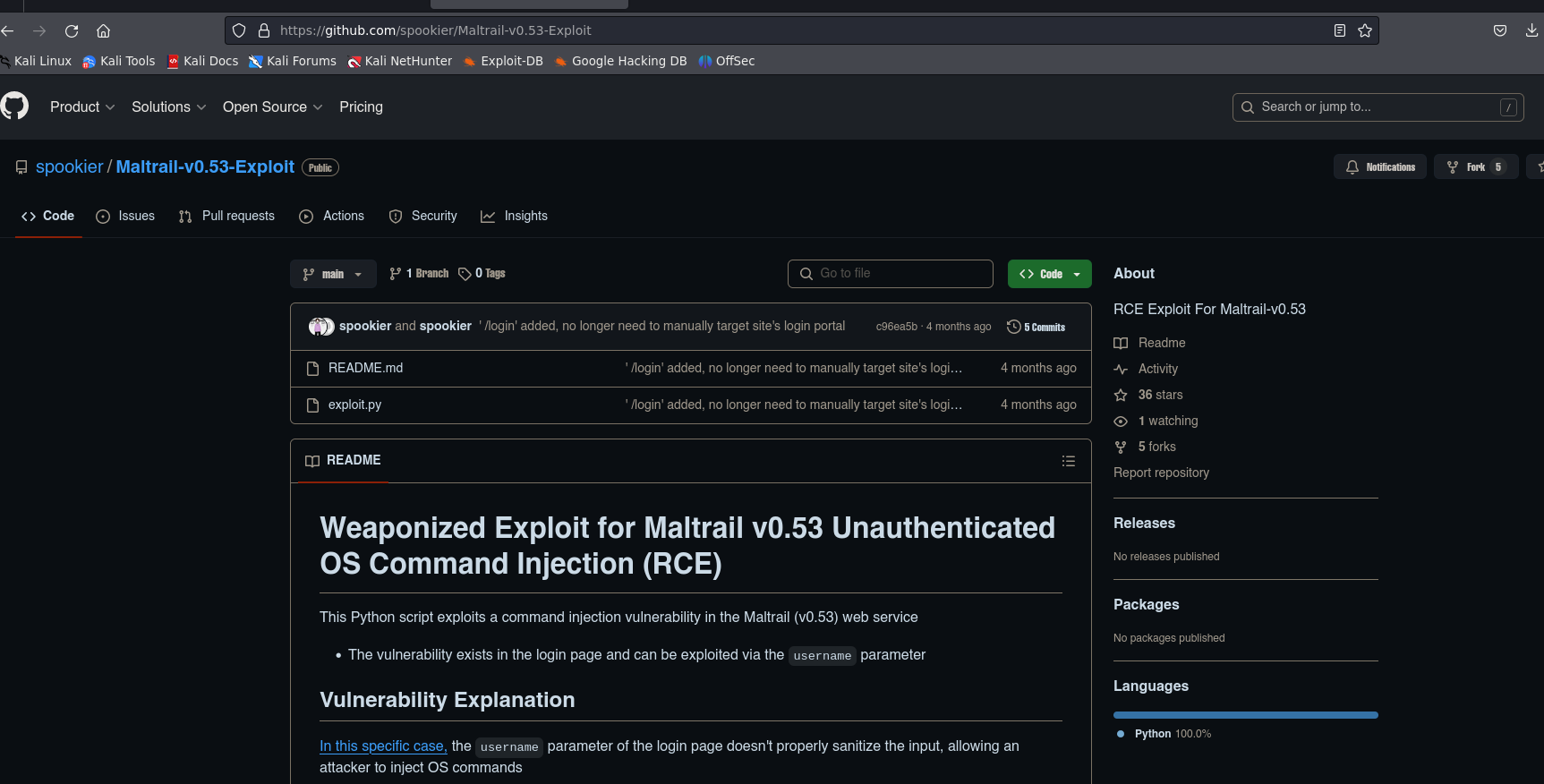
Task: Open the Insights tab
Action: 514,216
